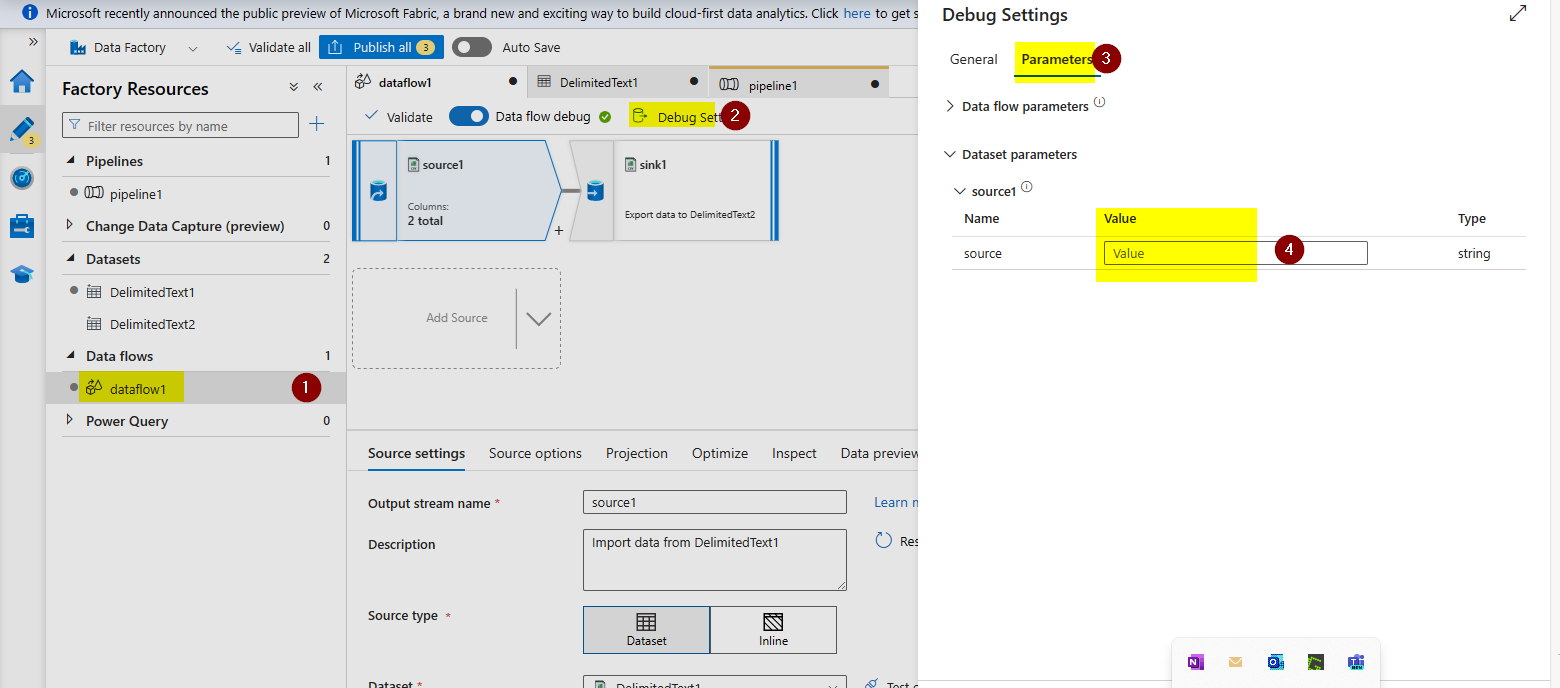Screen dimensions: 1560x688
Task: Expand Data flow parameters section
Action: pyautogui.click(x=949, y=106)
